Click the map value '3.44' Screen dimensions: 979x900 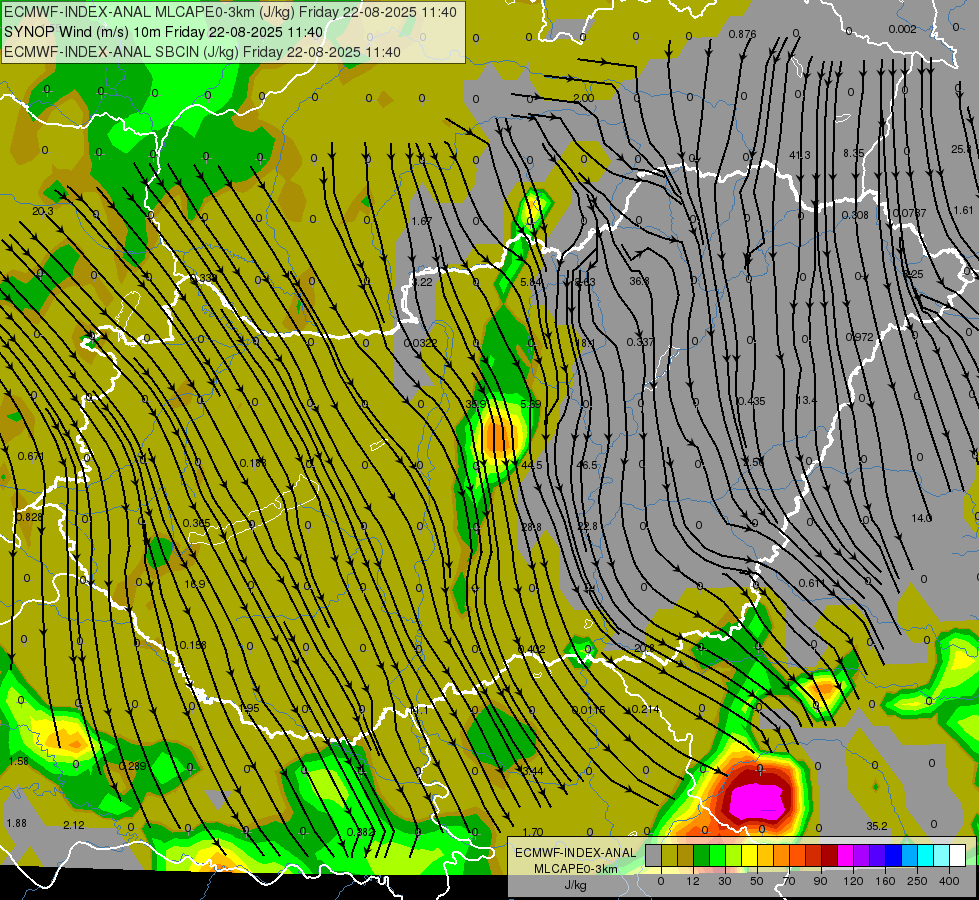click(533, 771)
